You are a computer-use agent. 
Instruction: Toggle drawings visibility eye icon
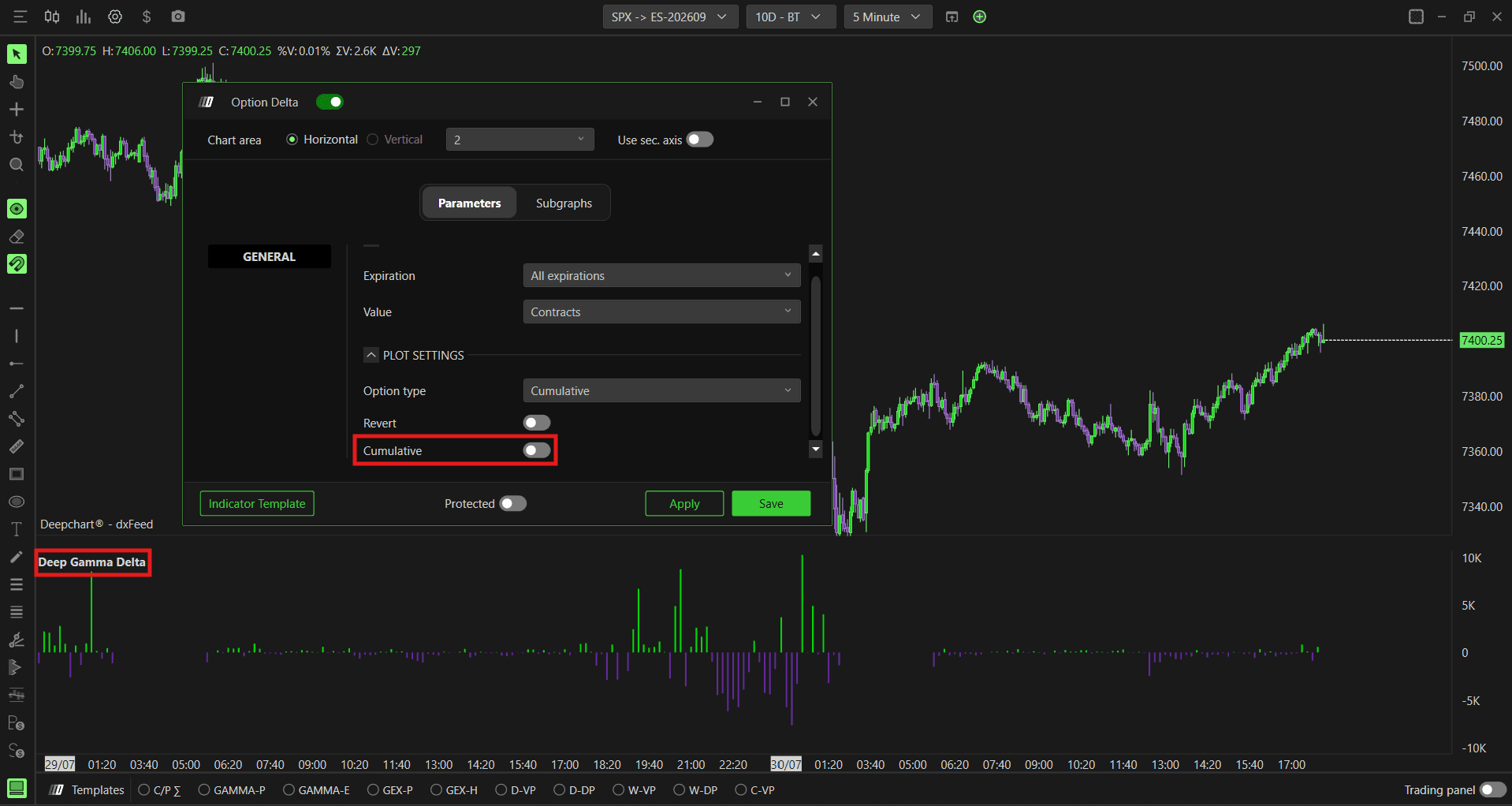[x=17, y=208]
